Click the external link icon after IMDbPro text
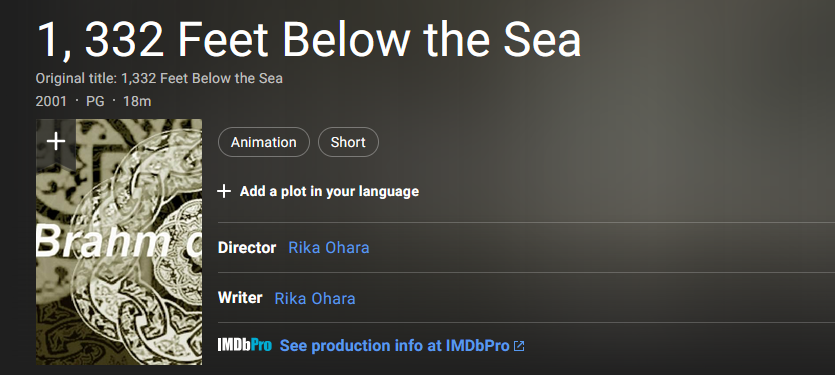Screen dimensions: 835x375 click(x=519, y=346)
